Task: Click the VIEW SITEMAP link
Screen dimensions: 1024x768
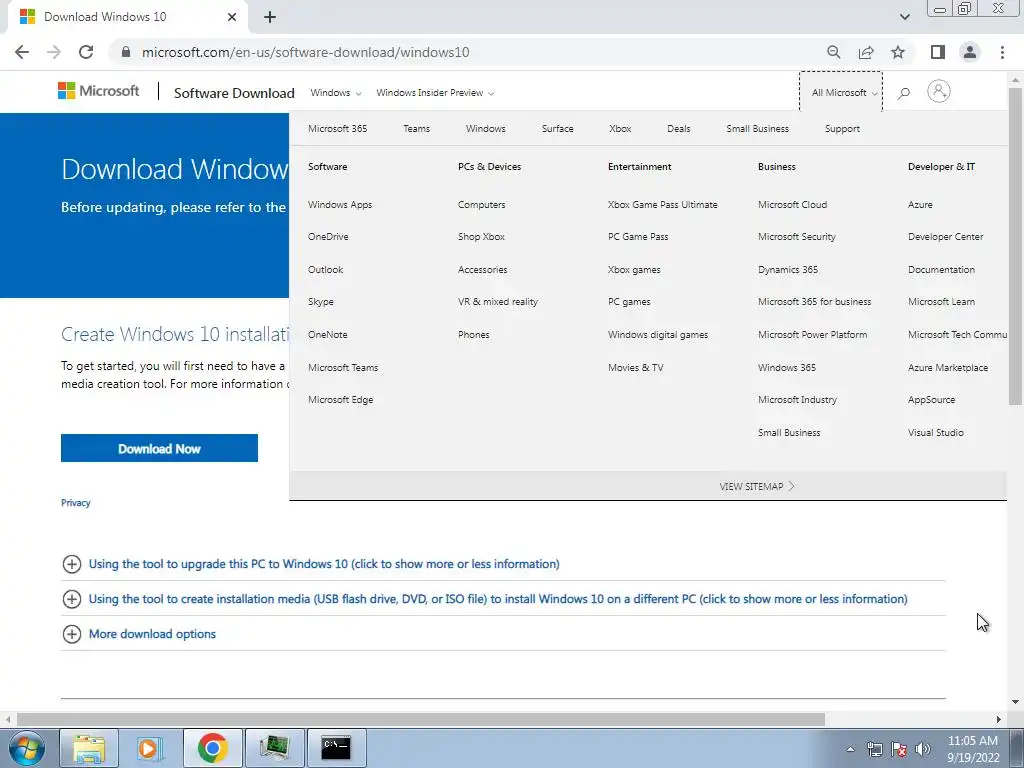Action: [x=757, y=486]
